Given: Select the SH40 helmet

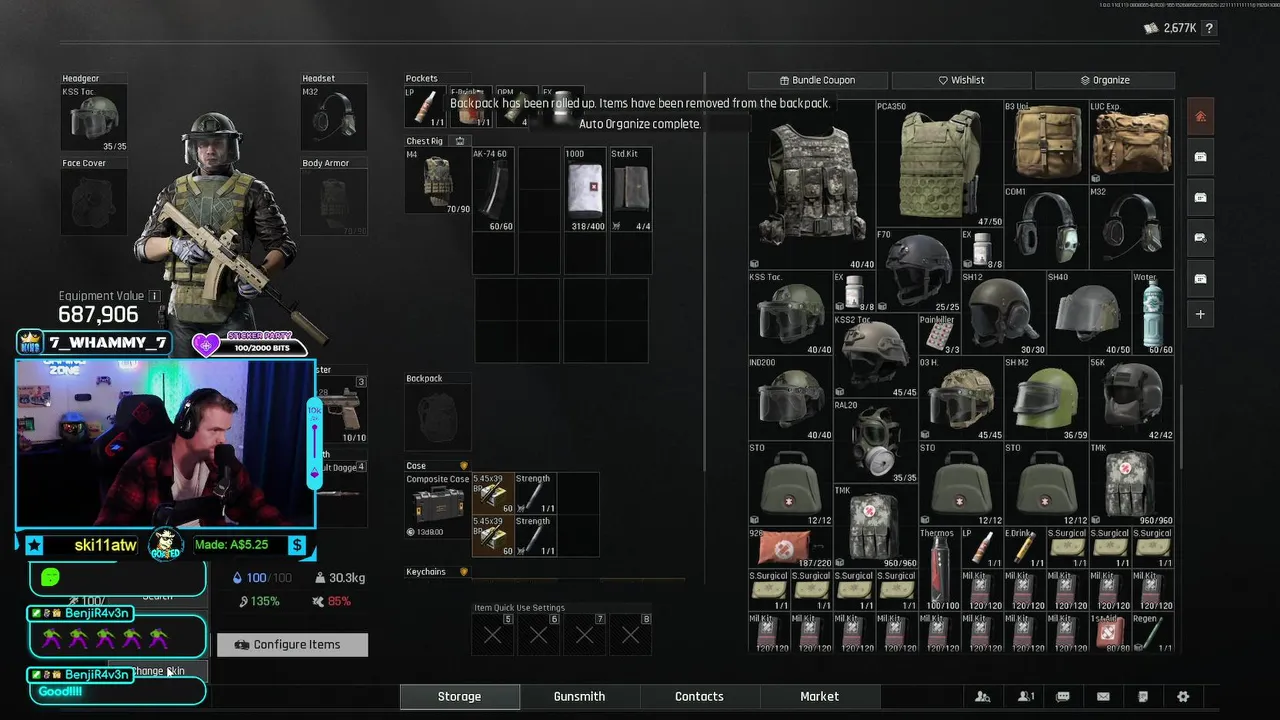Looking at the screenshot, I should 1089,313.
